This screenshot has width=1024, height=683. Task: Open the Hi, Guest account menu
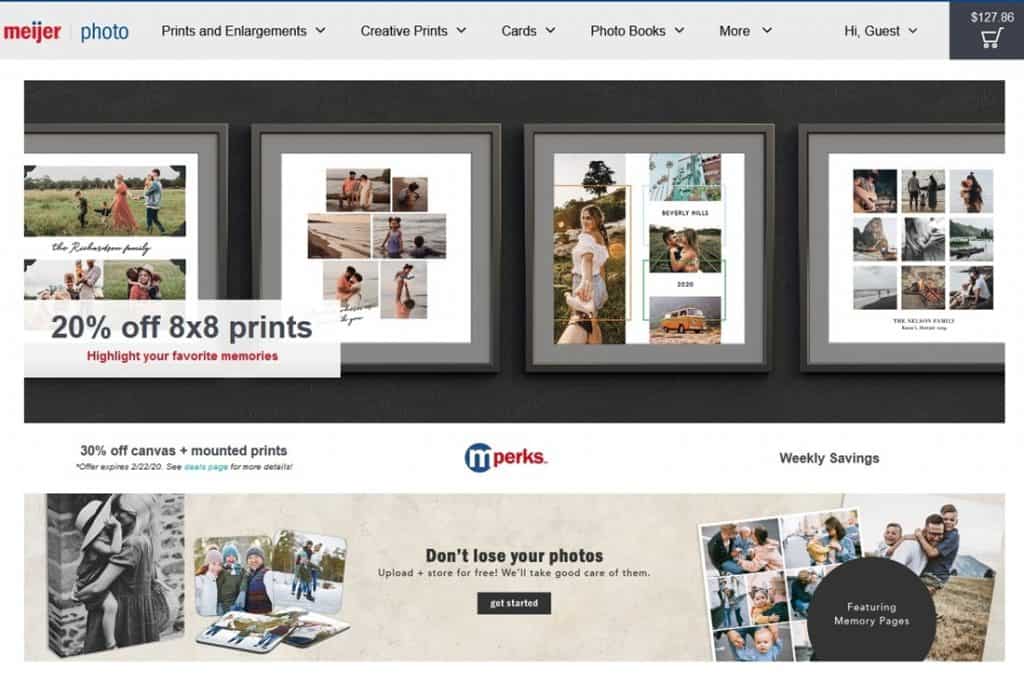871,31
